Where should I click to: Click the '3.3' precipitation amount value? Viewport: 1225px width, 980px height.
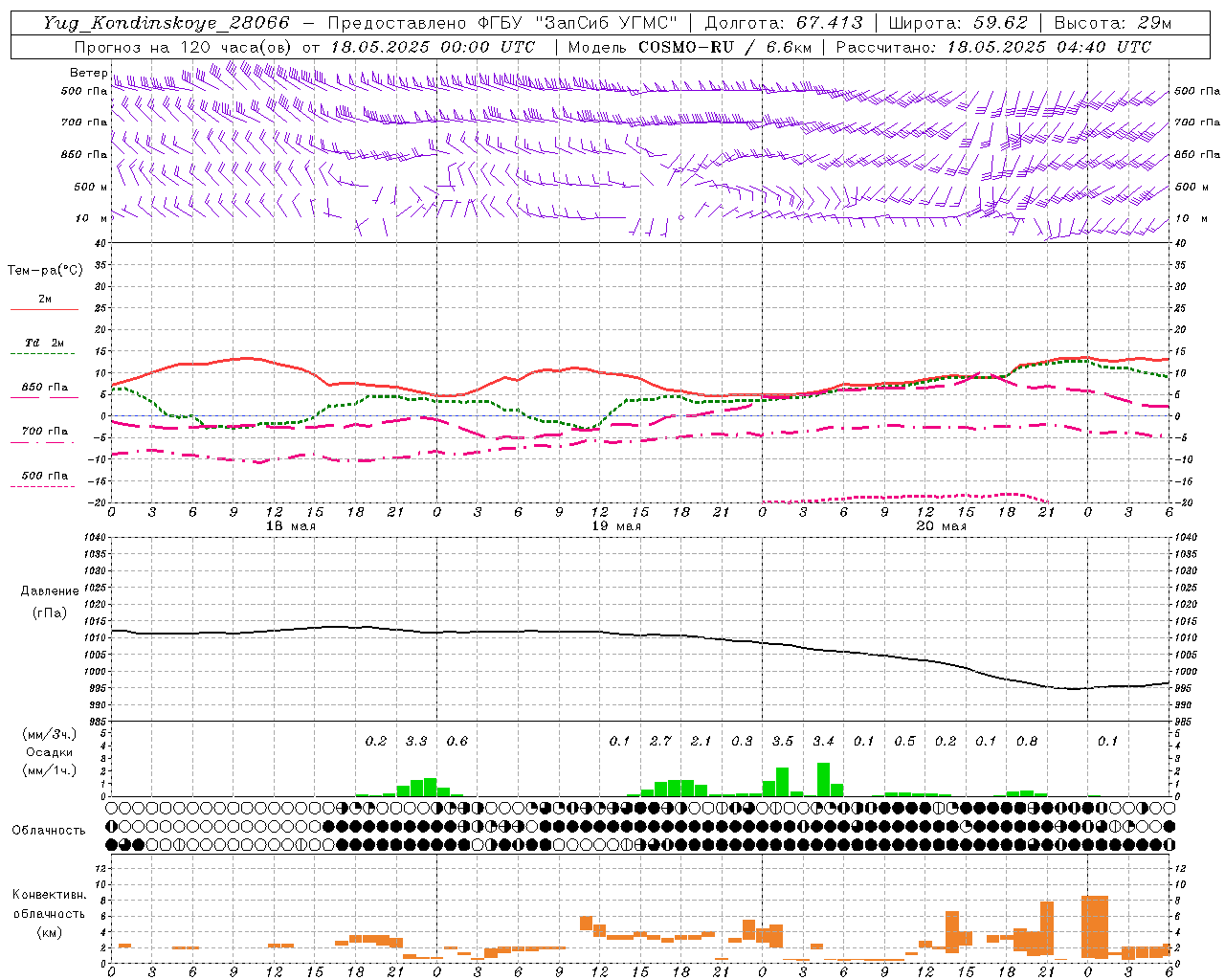click(x=416, y=742)
